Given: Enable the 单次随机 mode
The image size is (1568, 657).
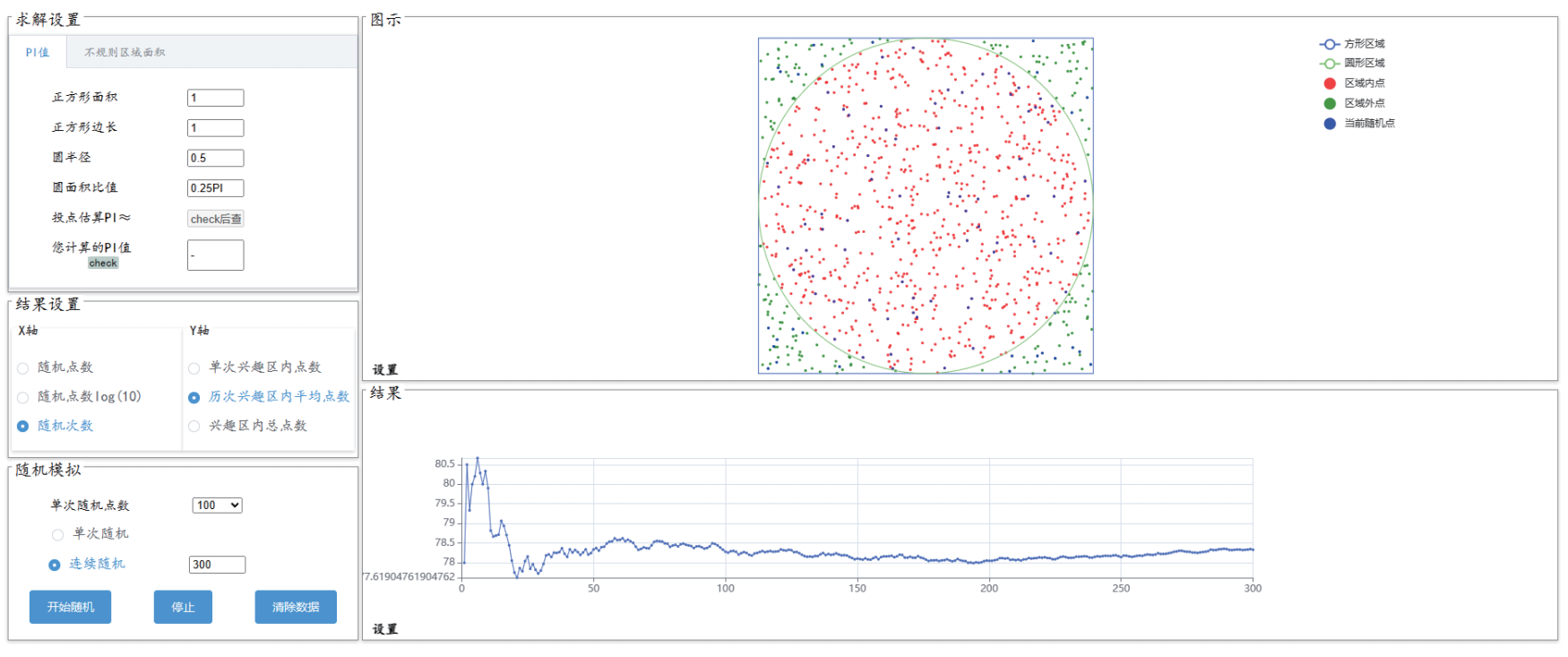Looking at the screenshot, I should pos(58,535).
